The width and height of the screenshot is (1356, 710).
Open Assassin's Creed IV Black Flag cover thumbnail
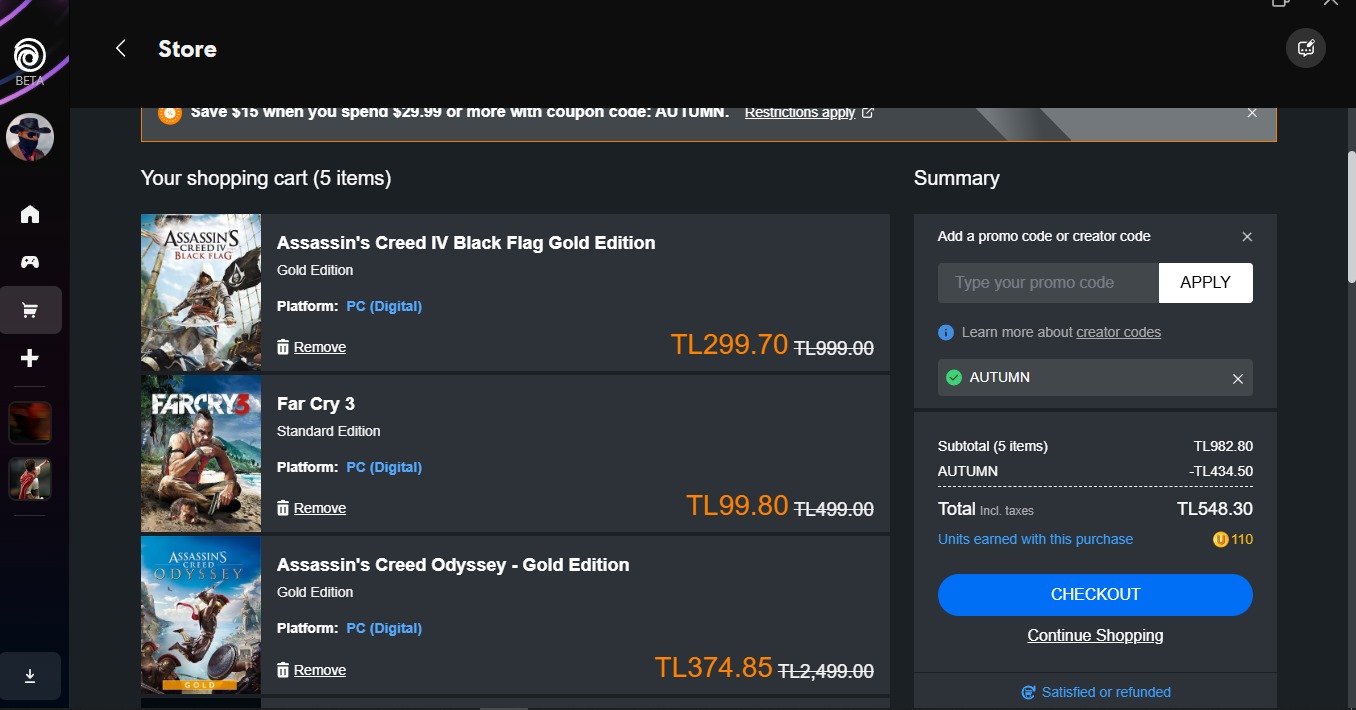201,293
